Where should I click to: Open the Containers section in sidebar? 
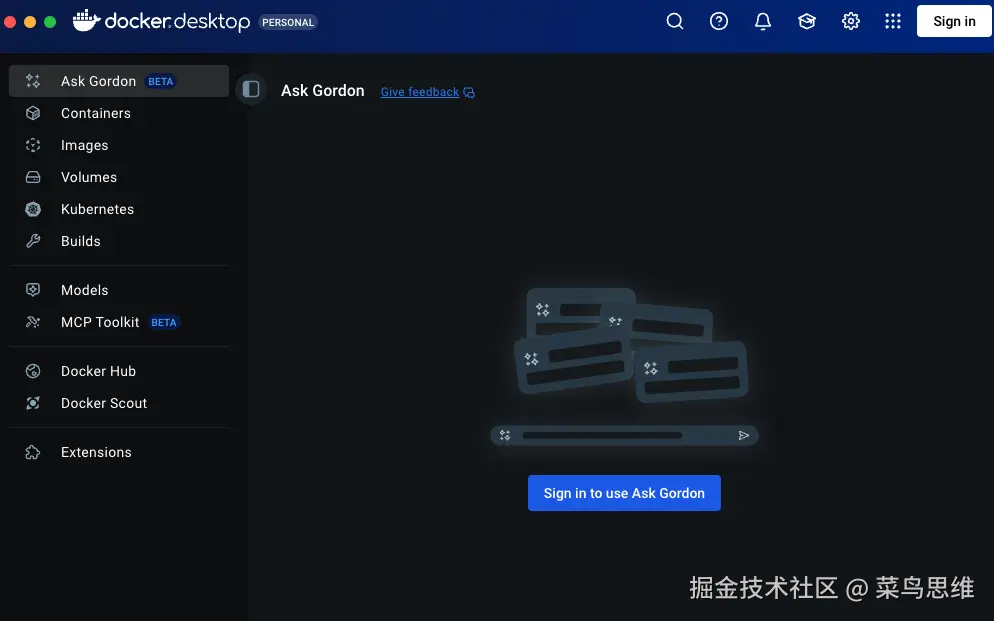click(95, 113)
